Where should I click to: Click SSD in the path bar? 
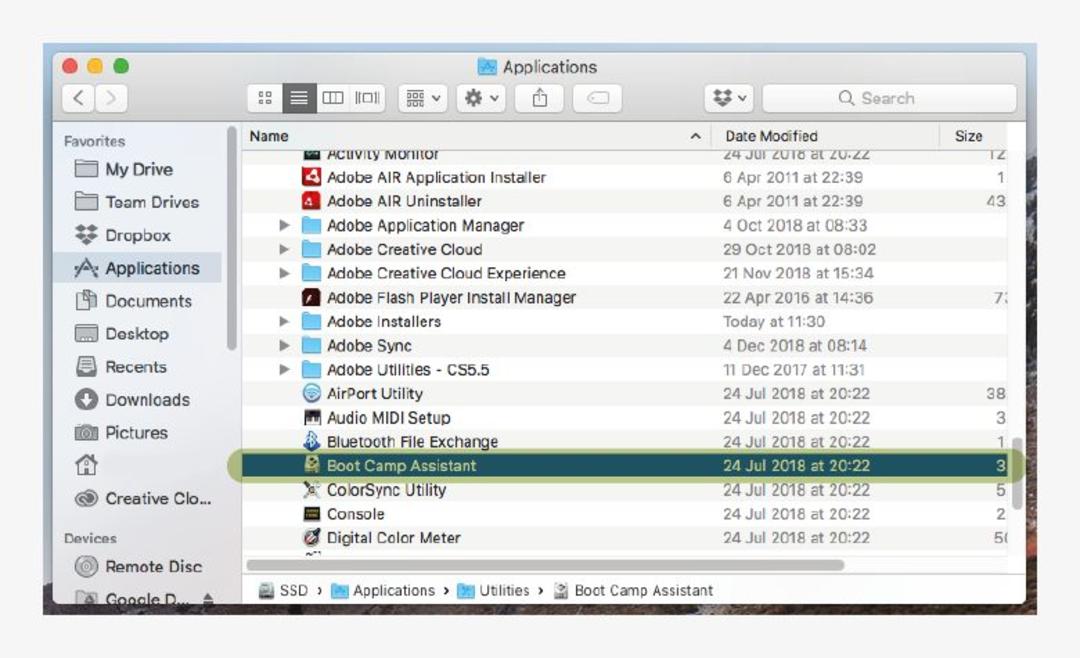pos(283,591)
